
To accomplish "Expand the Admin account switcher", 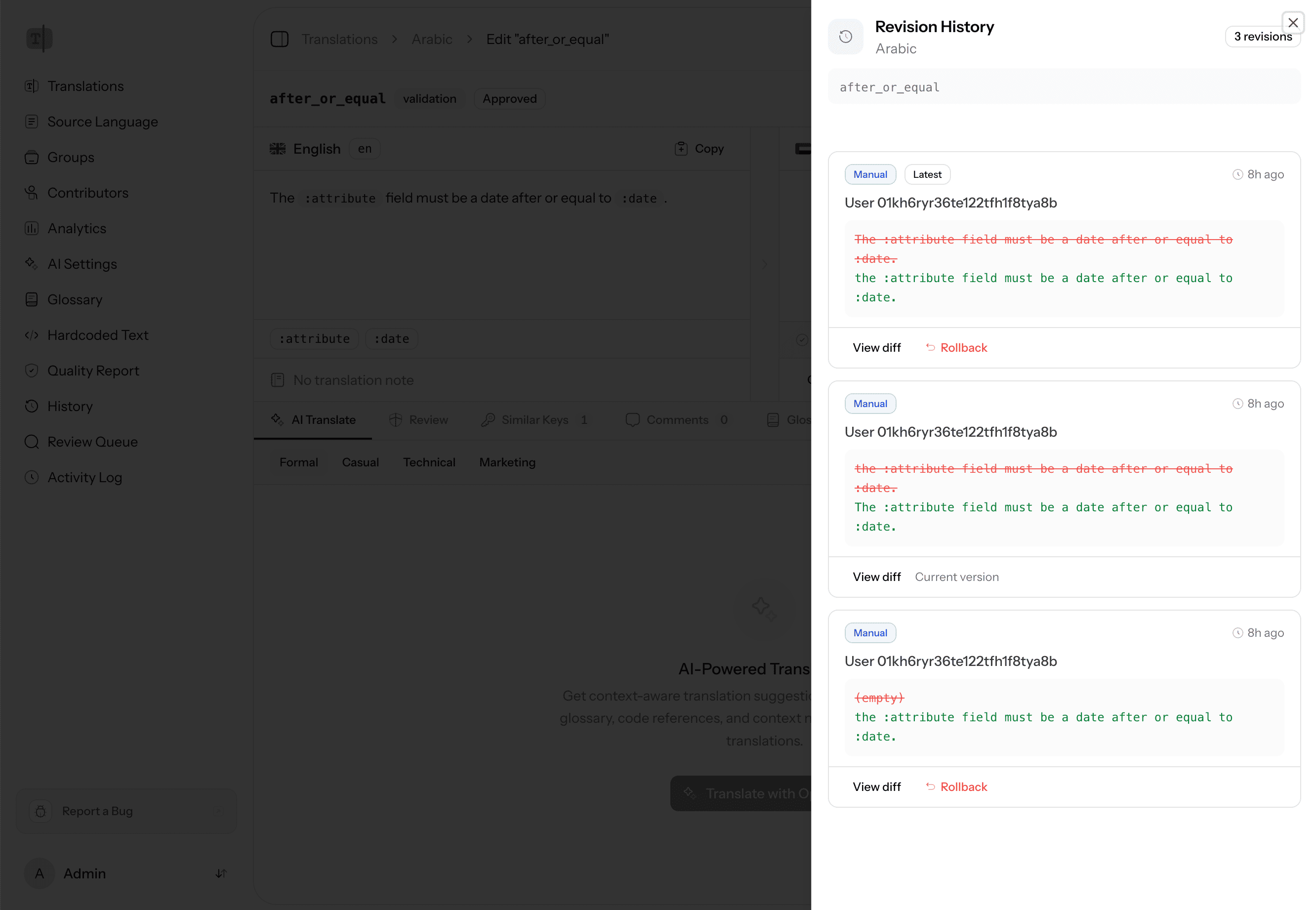I will 221,873.
